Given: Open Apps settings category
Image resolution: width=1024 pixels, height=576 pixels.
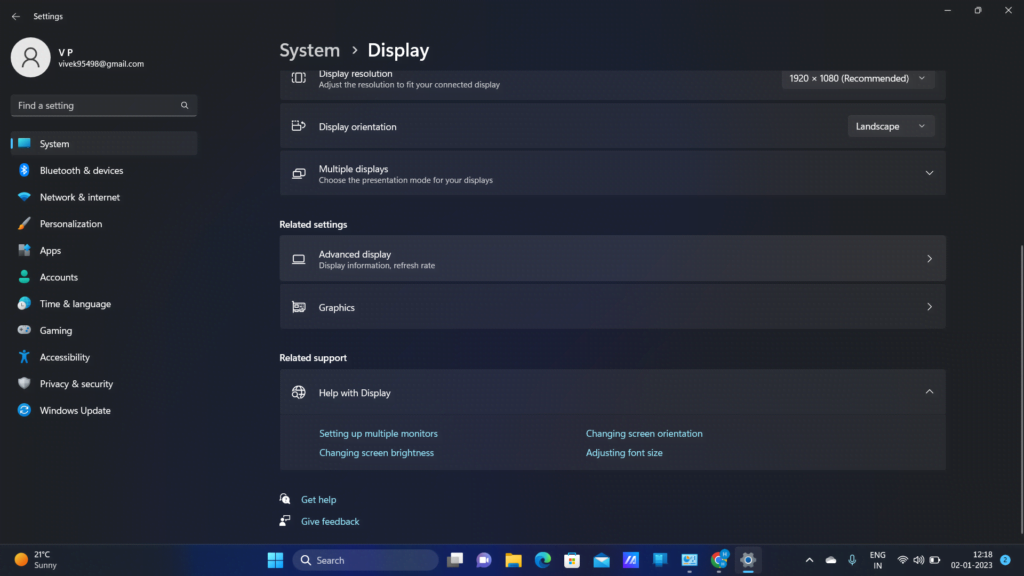Looking at the screenshot, I should click(x=104, y=251).
